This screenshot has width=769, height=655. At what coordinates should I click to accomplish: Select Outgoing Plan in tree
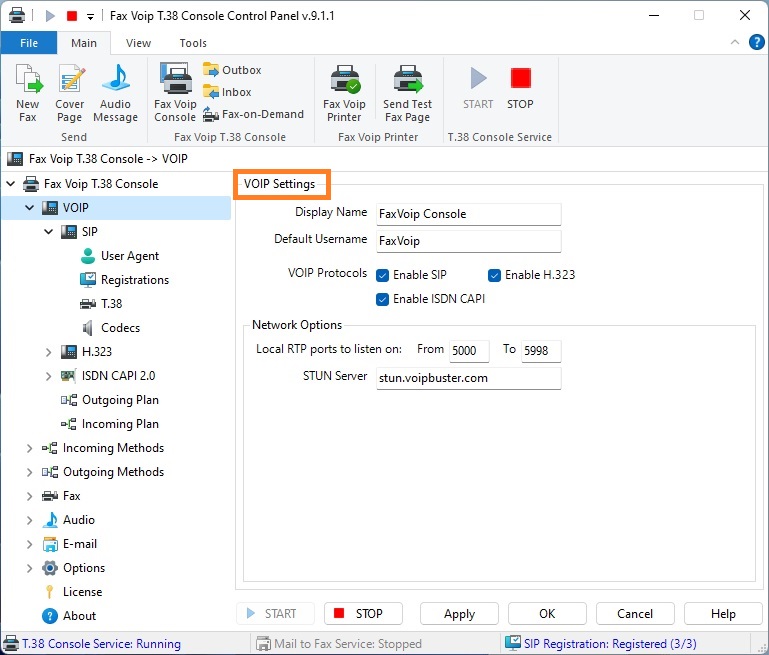(110, 400)
